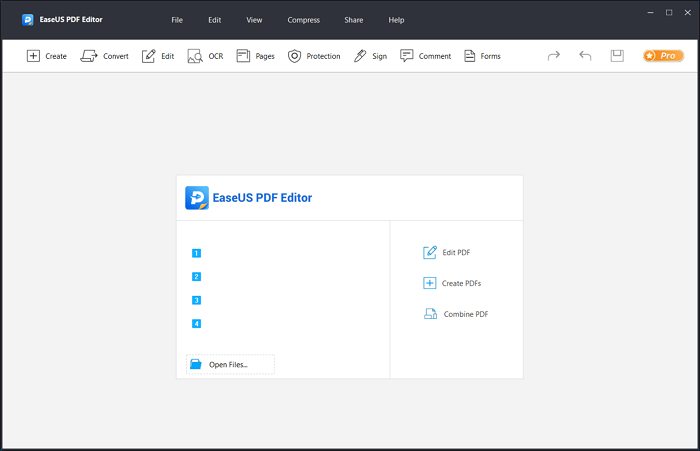The width and height of the screenshot is (700, 451).
Task: Select recent file slot 2
Action: [x=196, y=277]
